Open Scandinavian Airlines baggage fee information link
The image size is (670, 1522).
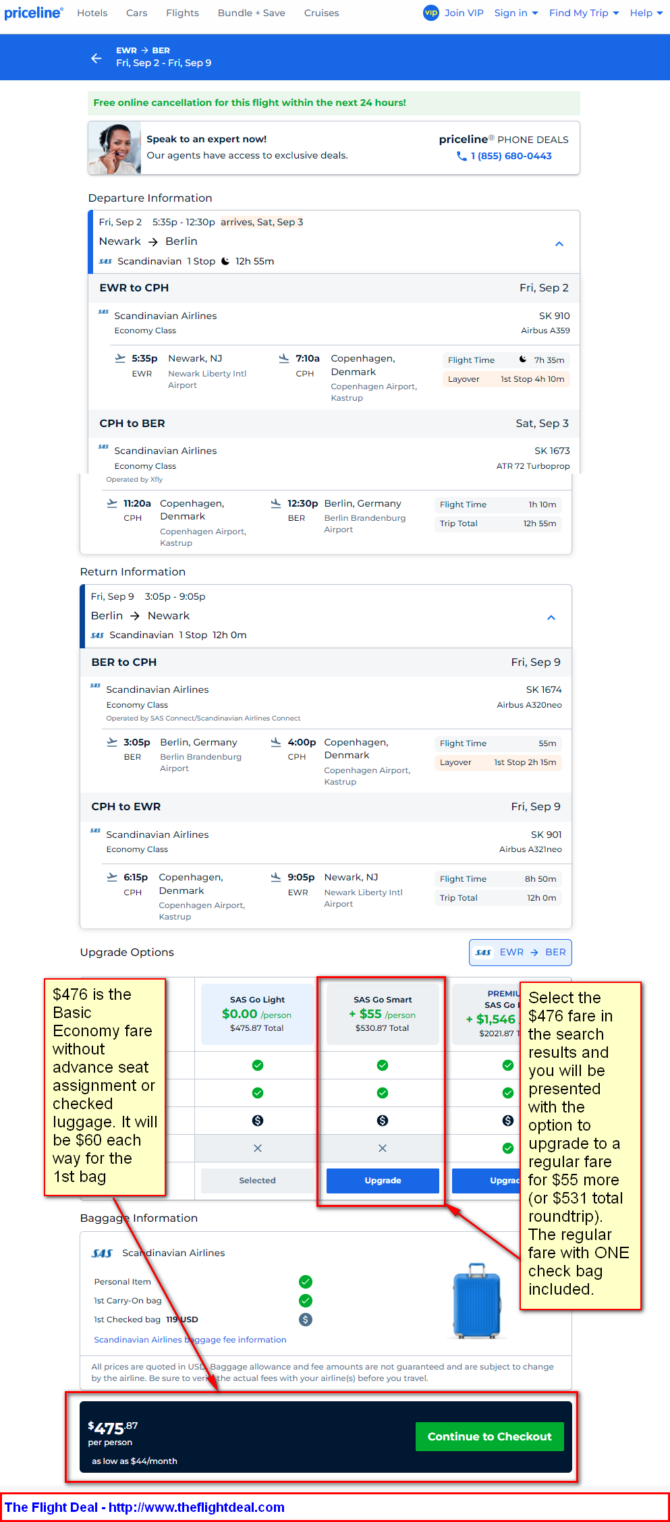[190, 1339]
